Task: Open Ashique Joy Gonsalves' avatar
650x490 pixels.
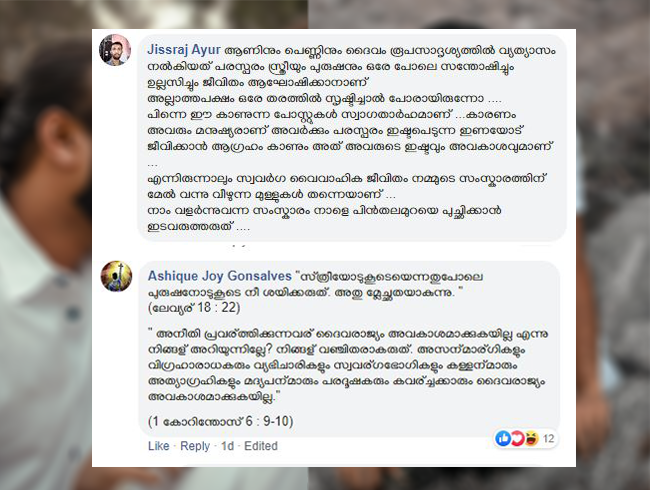Action: click(x=116, y=276)
